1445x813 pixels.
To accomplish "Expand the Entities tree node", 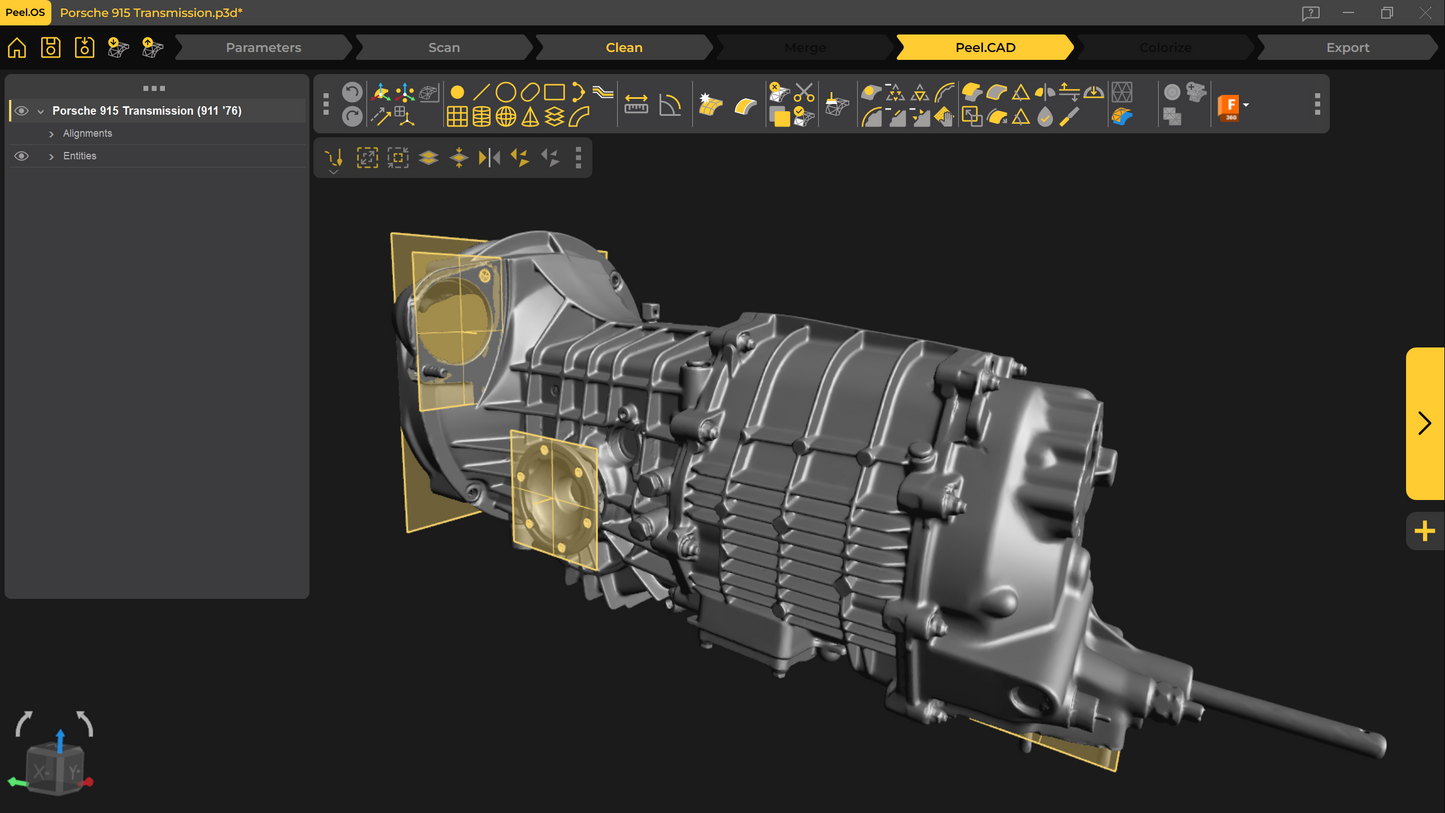I will click(51, 157).
